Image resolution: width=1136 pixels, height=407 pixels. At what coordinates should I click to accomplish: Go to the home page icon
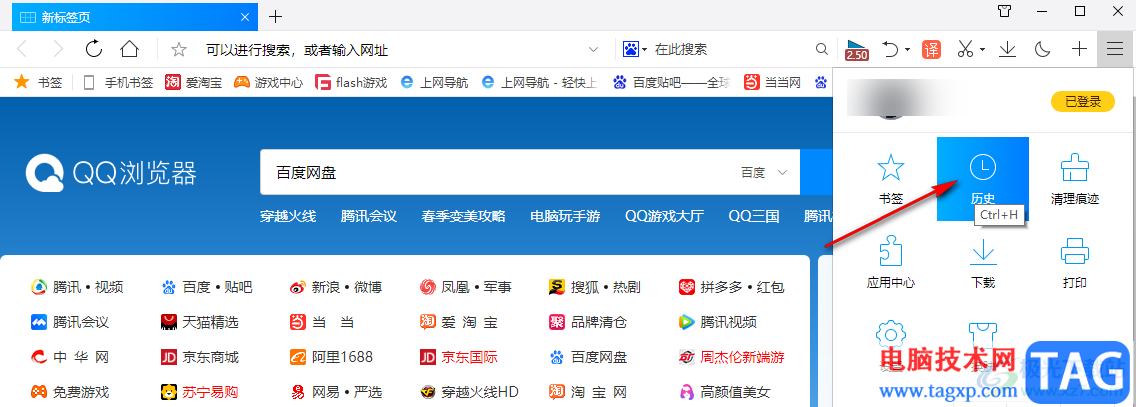pos(129,49)
